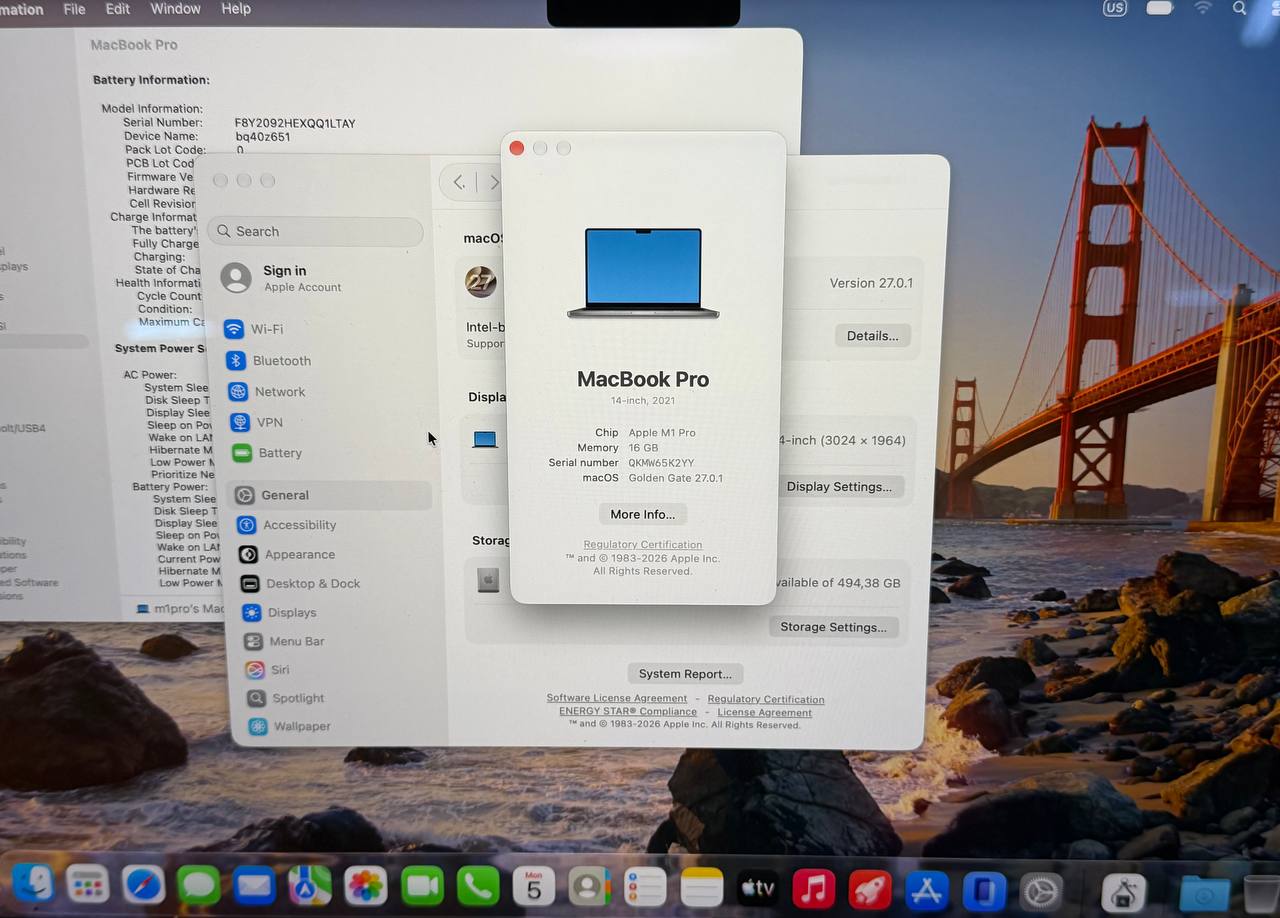Open Maps from the Dock
Image resolution: width=1280 pixels, height=918 pixels.
click(x=310, y=886)
